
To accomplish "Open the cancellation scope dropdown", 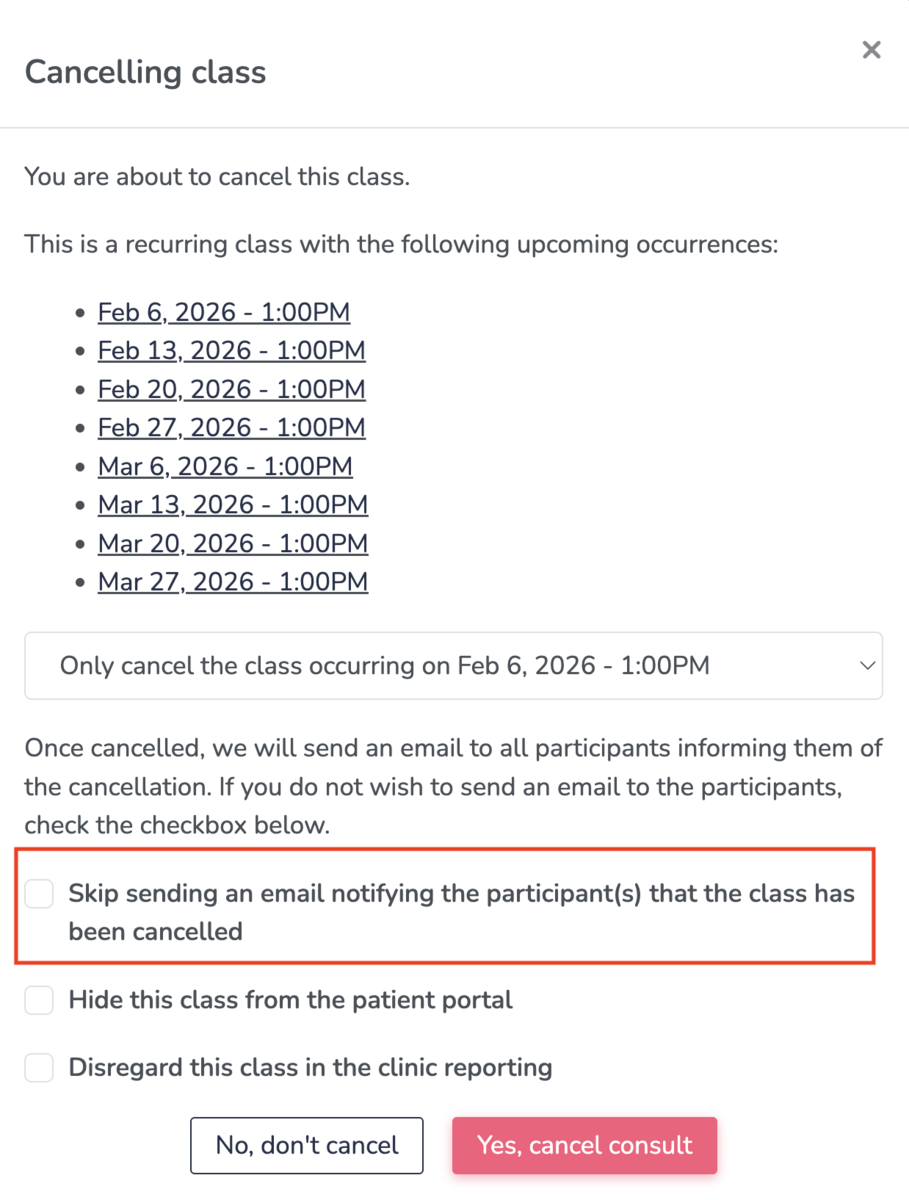I will pyautogui.click(x=453, y=665).
